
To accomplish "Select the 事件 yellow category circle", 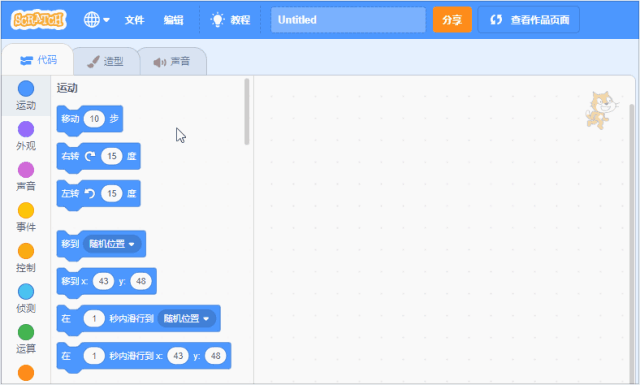I will tap(26, 210).
